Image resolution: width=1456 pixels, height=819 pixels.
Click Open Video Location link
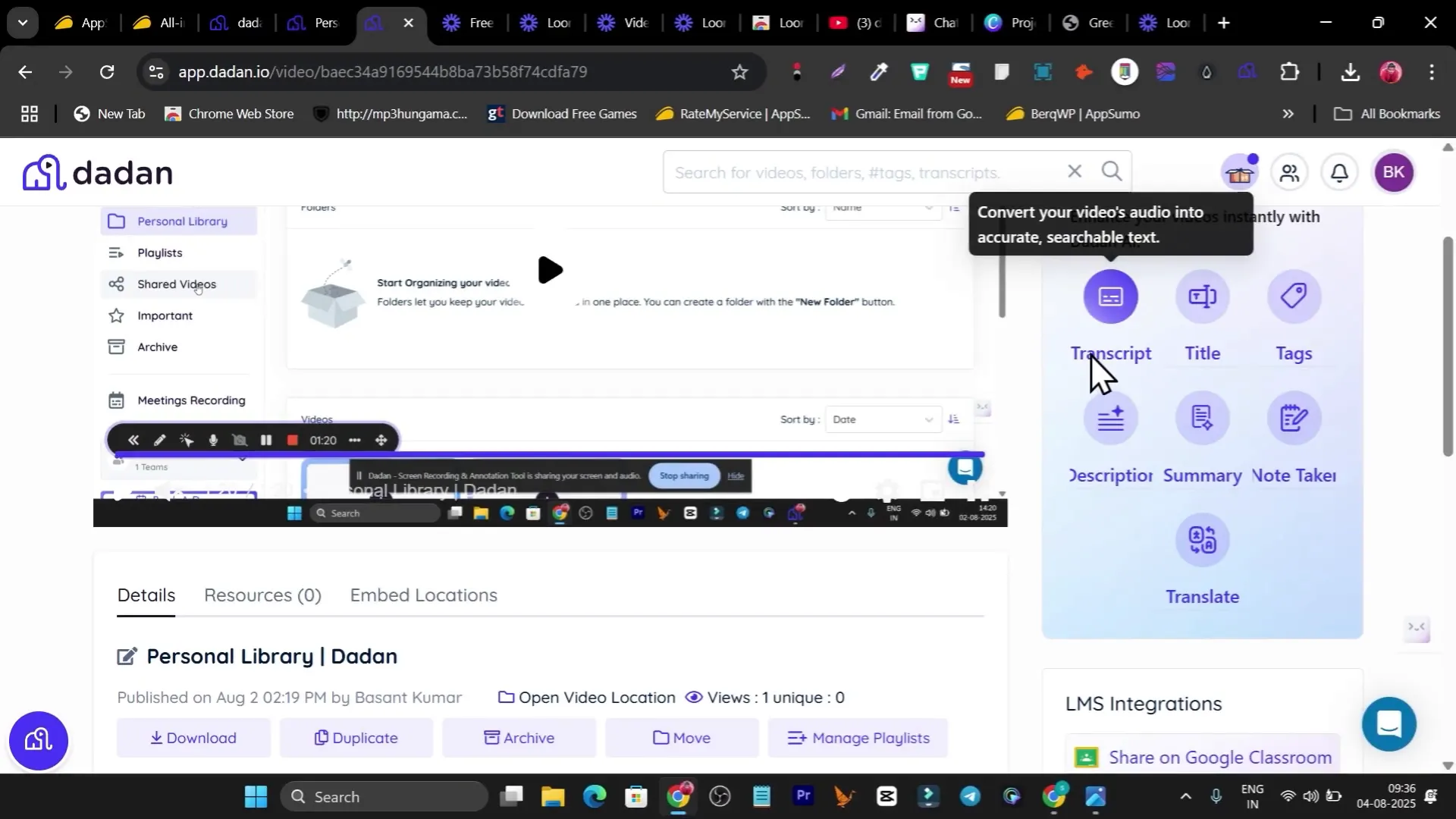586,698
